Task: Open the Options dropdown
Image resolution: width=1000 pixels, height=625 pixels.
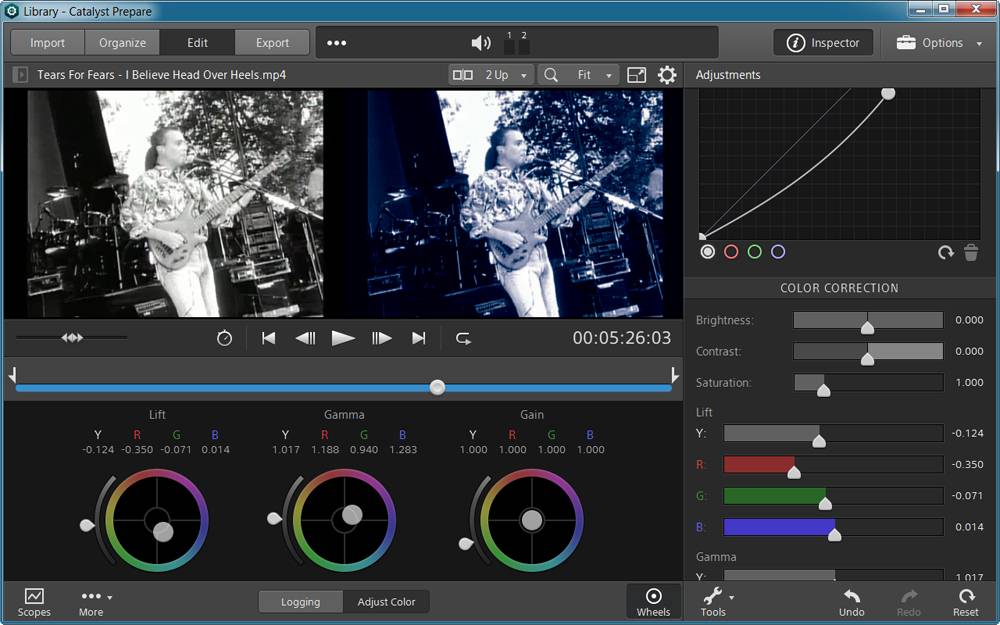Action: click(x=939, y=43)
